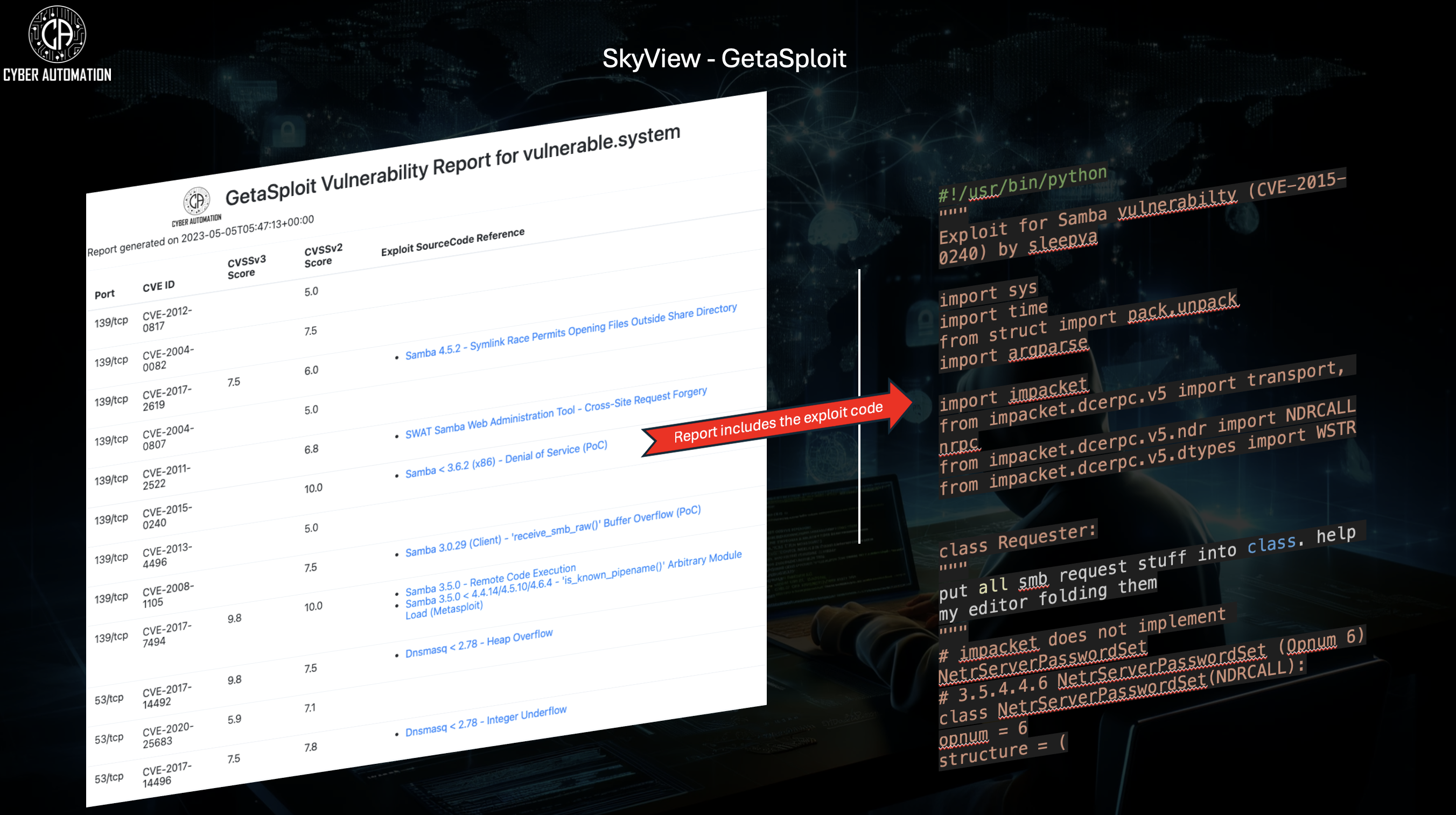Click the 'GetaSploit Vulnerability Report' heading
The height and width of the screenshot is (815, 1456).
453,165
